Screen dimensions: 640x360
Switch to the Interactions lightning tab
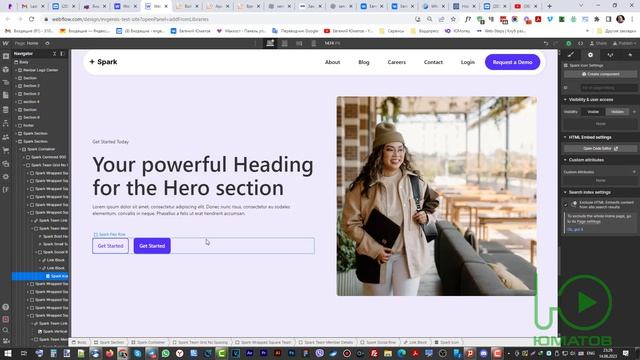[x=630, y=55]
